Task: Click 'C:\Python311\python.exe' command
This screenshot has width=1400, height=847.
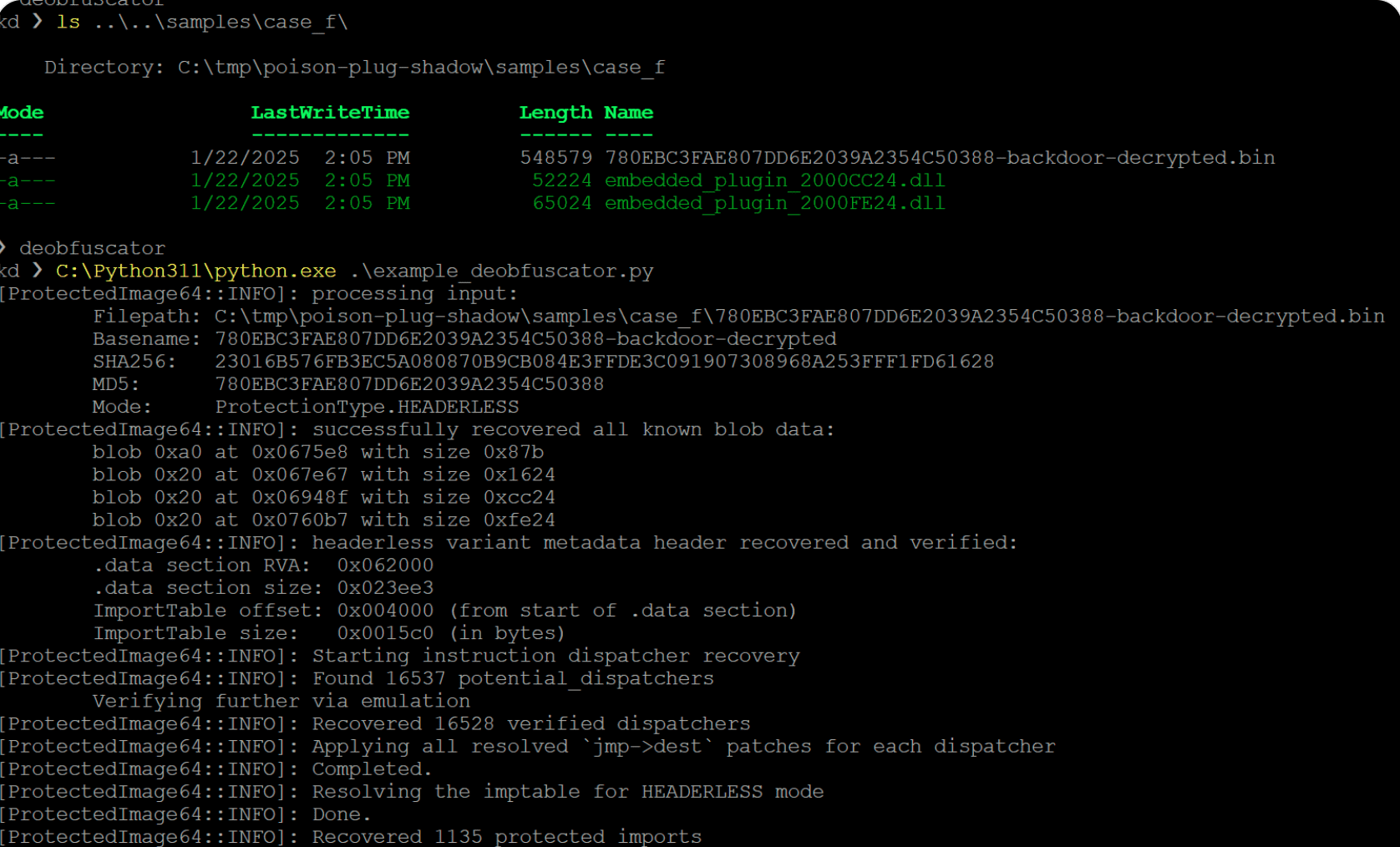Action: click(196, 271)
